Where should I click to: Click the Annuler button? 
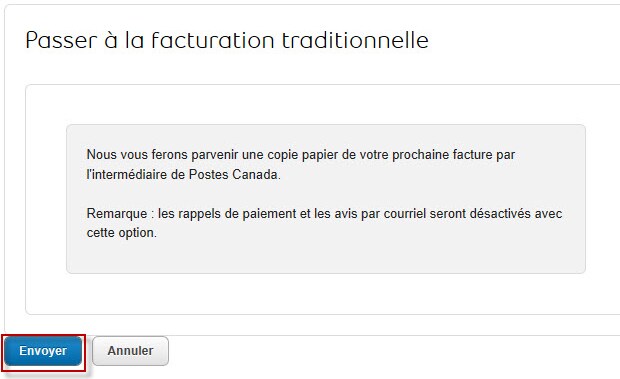tap(130, 351)
